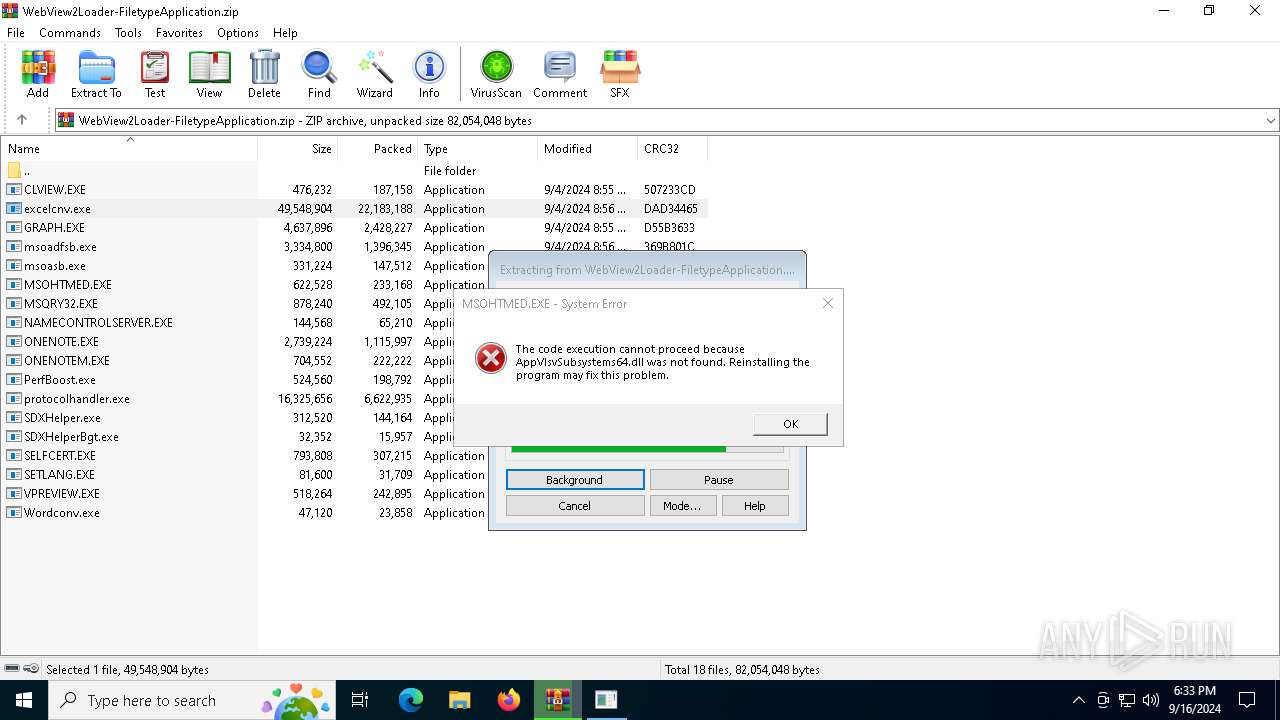Cancel the extraction
Viewport: 1280px width, 720px height.
[x=575, y=506]
